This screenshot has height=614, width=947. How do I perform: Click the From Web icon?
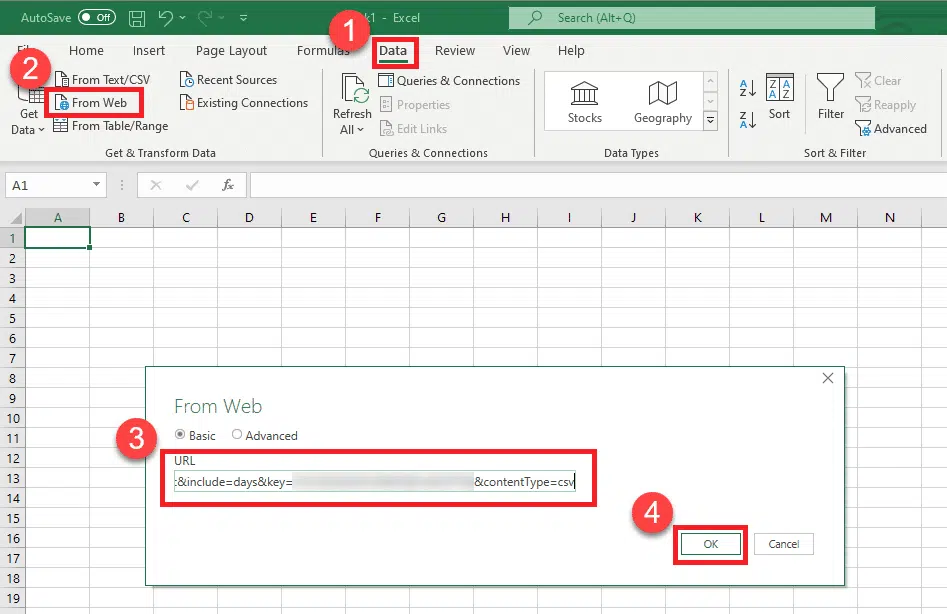63,103
